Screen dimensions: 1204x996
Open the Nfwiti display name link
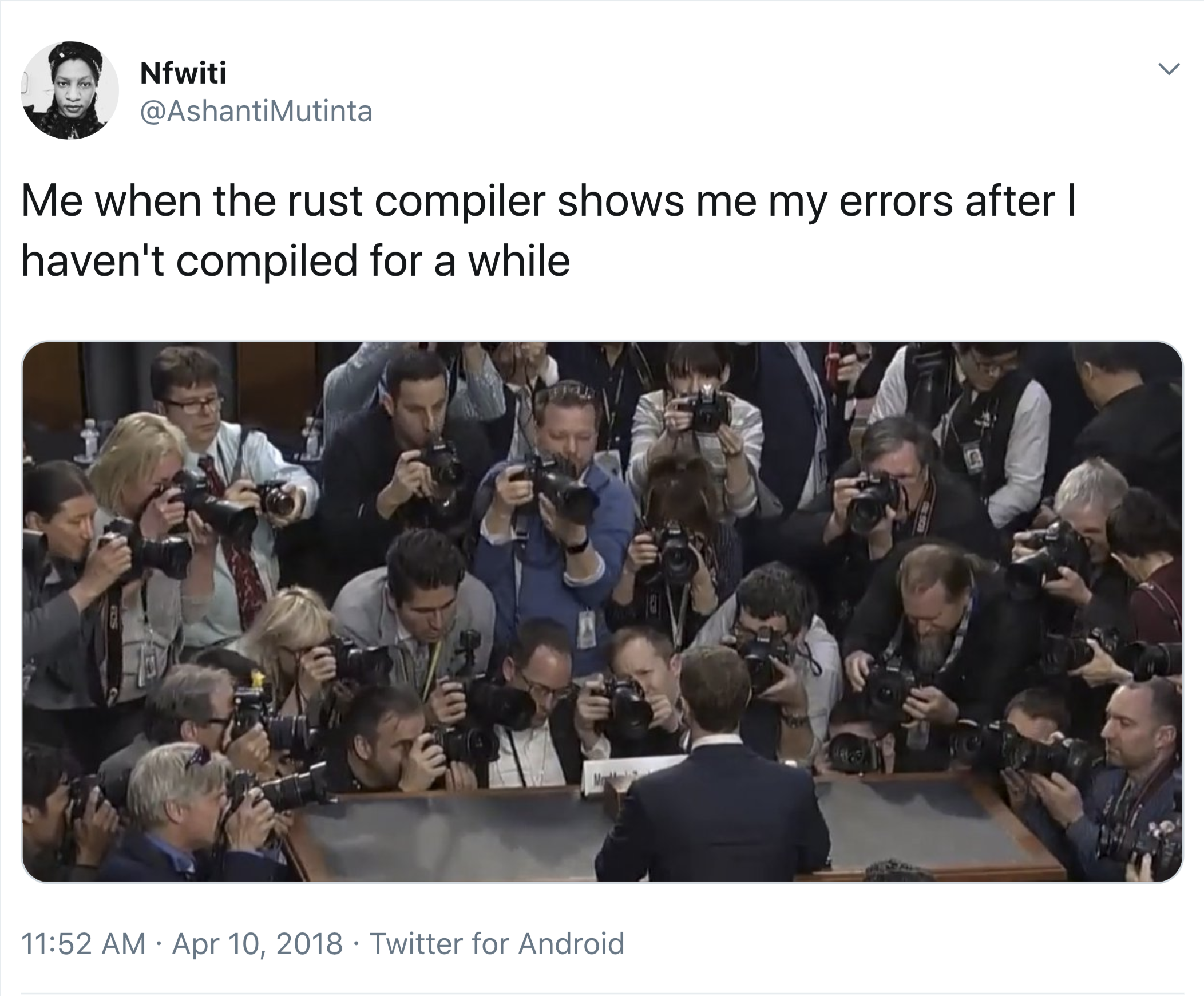click(x=183, y=73)
